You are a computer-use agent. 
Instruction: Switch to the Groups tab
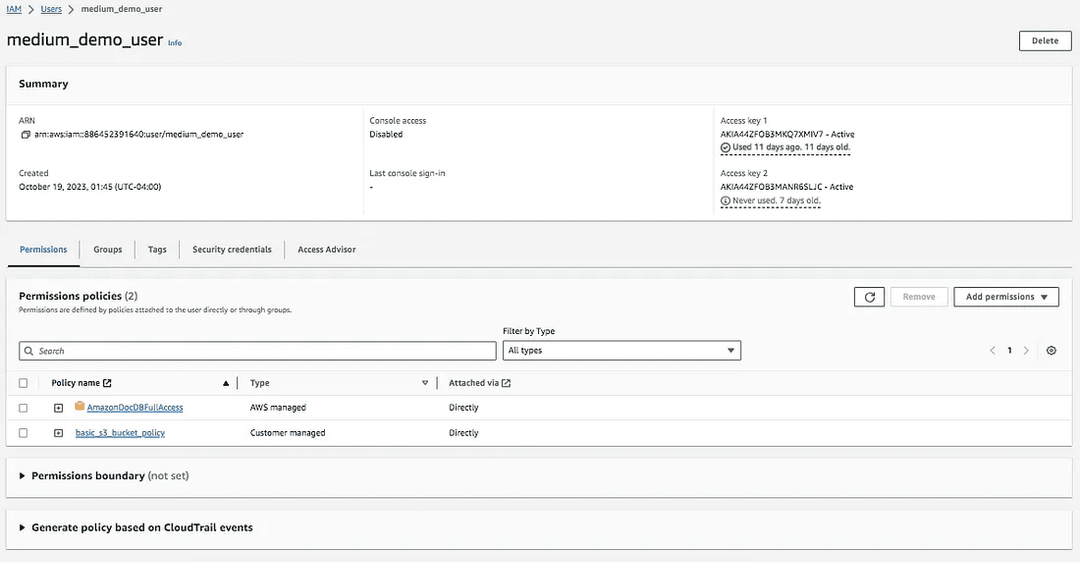click(107, 249)
